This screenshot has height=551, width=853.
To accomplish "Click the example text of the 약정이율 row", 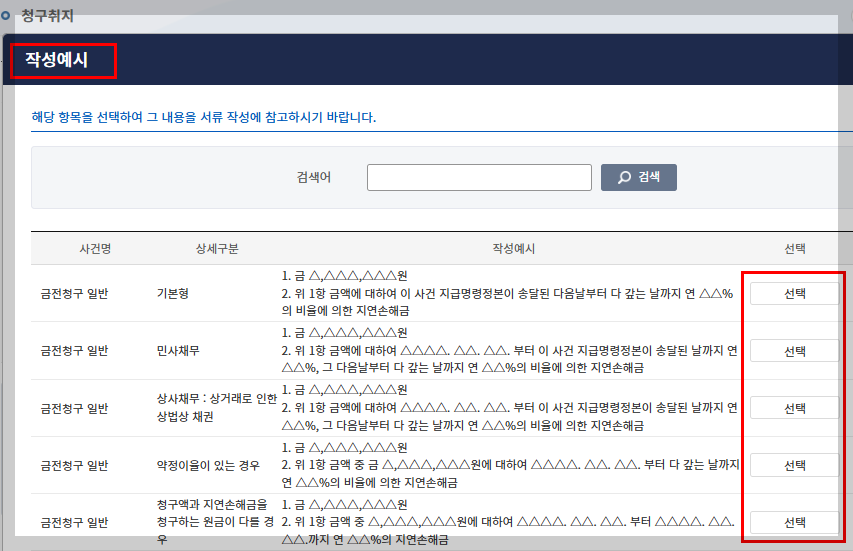I will coord(511,466).
